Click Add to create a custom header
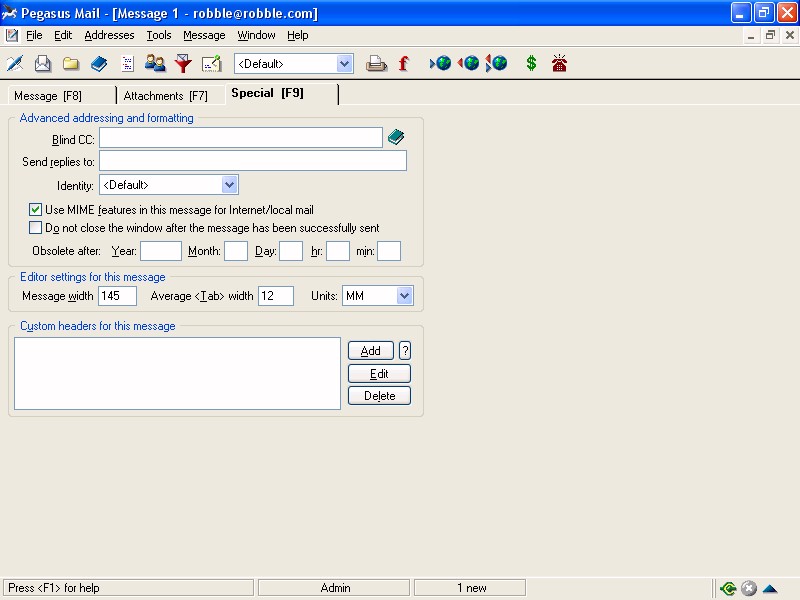Screen dimensions: 800x600 (x=371, y=351)
